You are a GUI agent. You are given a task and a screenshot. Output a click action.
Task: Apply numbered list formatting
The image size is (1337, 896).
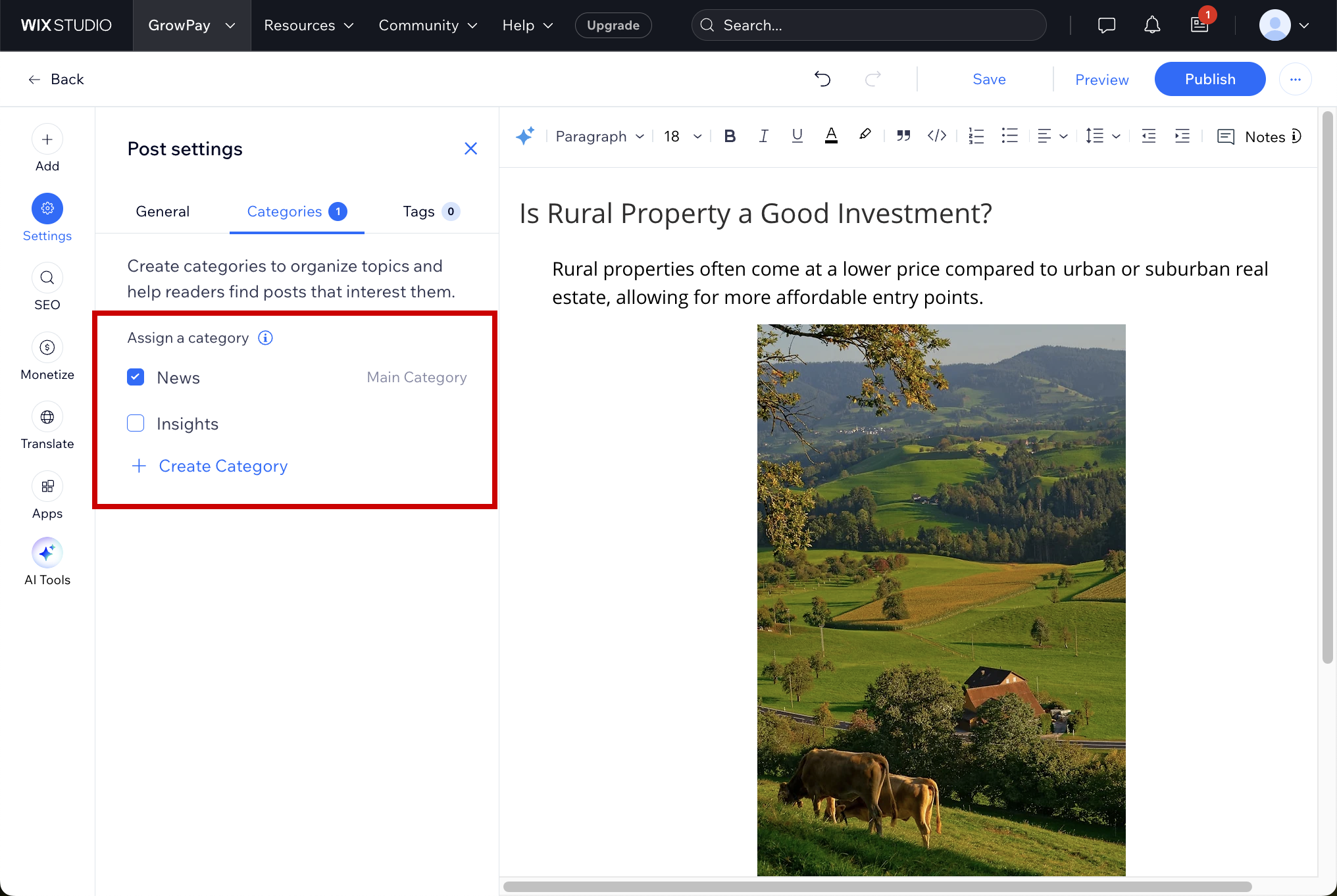[976, 136]
